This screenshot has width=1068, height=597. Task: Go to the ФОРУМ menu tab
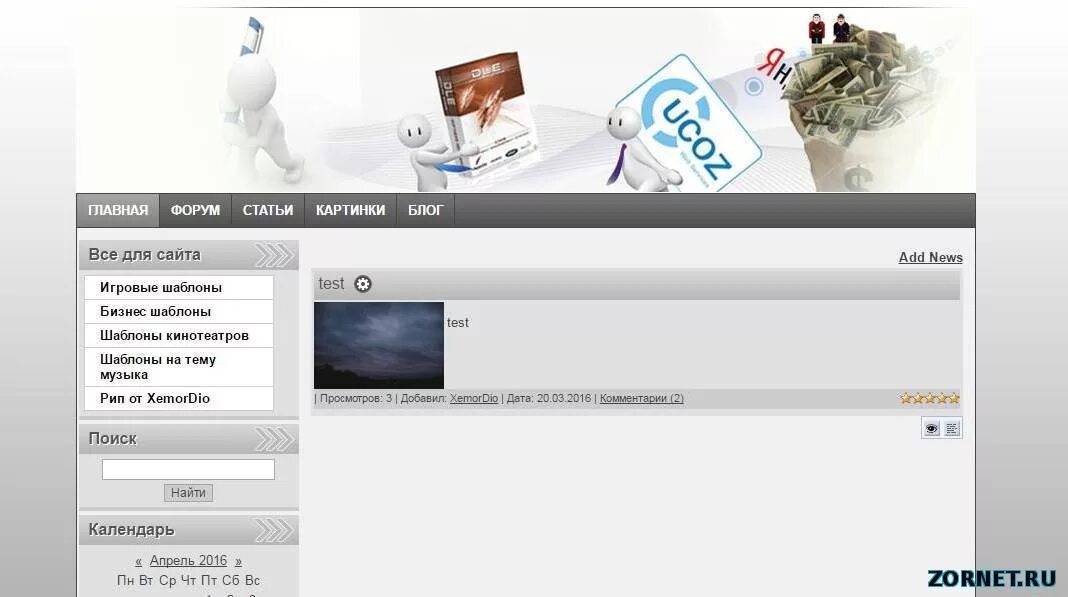point(195,211)
